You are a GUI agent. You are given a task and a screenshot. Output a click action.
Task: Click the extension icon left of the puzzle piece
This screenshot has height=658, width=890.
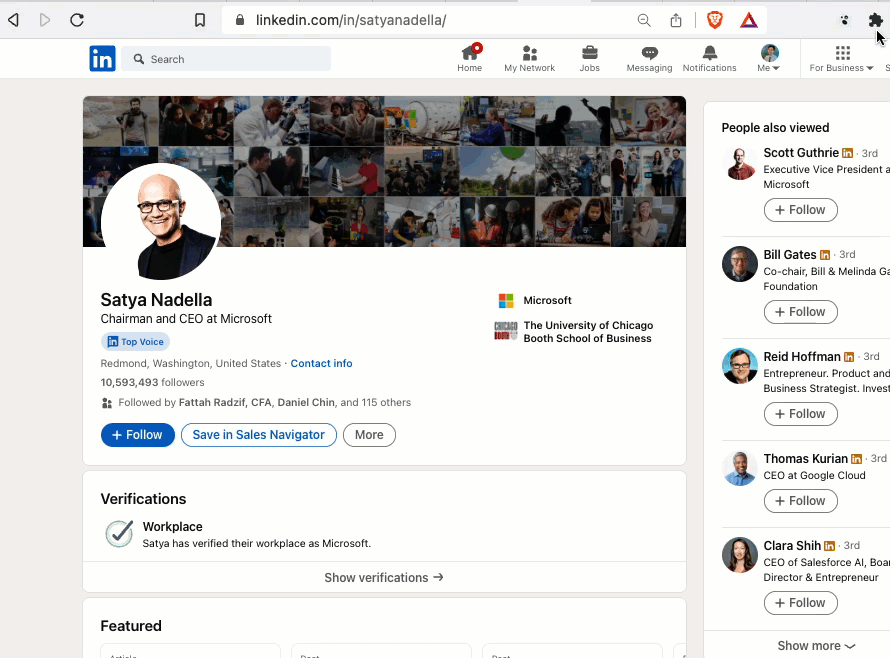(x=845, y=20)
